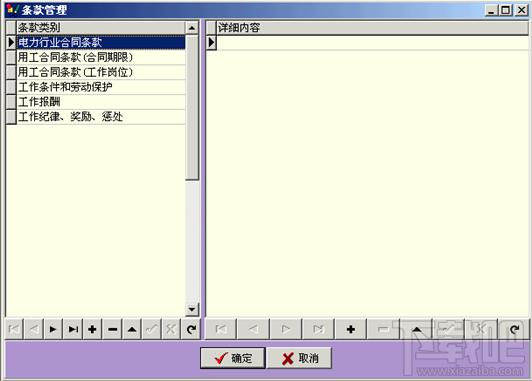This screenshot has height=381, width=532.
Task: Click the 取消 cancel button
Action: (x=299, y=358)
